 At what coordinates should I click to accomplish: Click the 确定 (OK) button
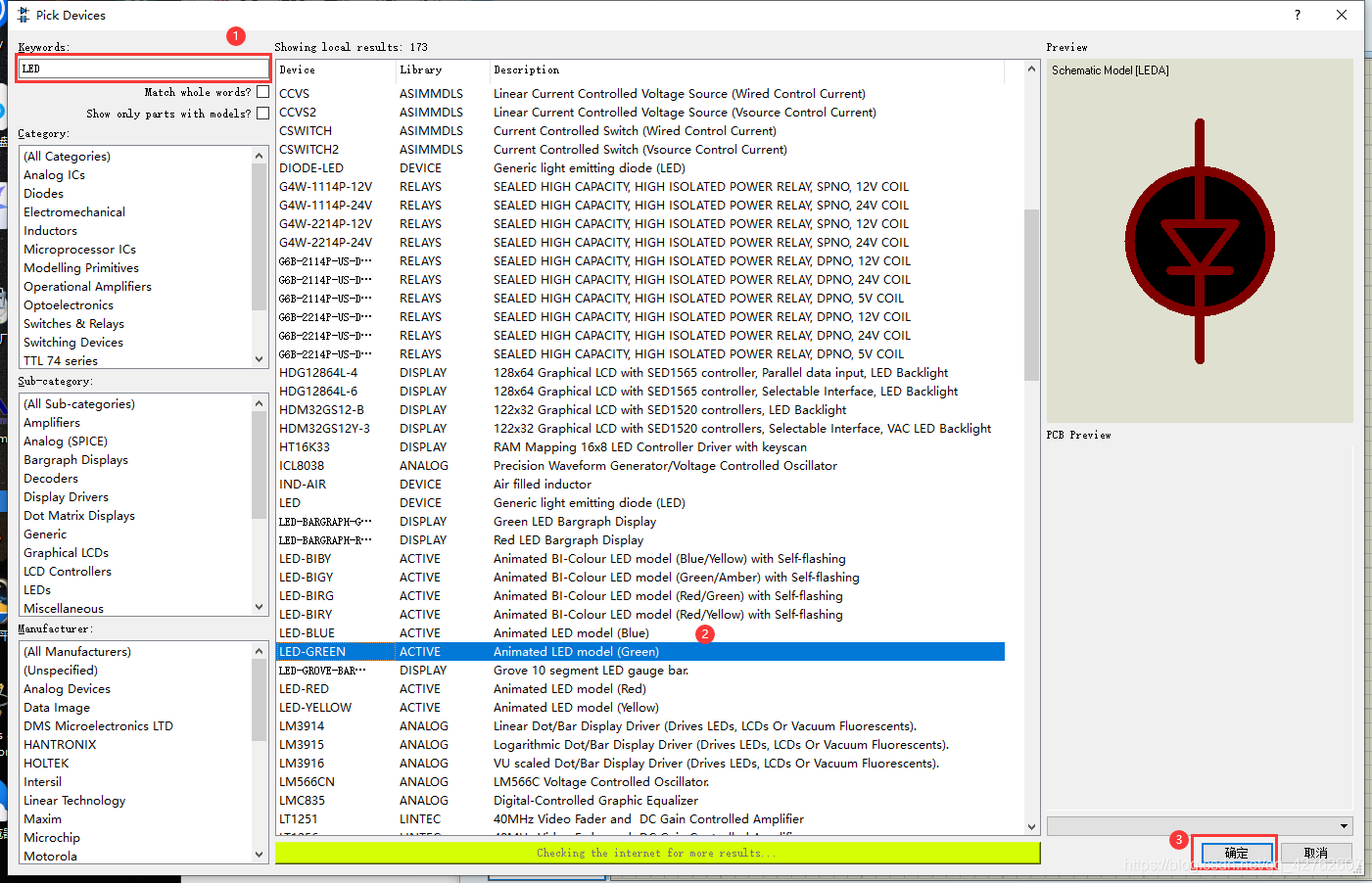tap(1237, 853)
